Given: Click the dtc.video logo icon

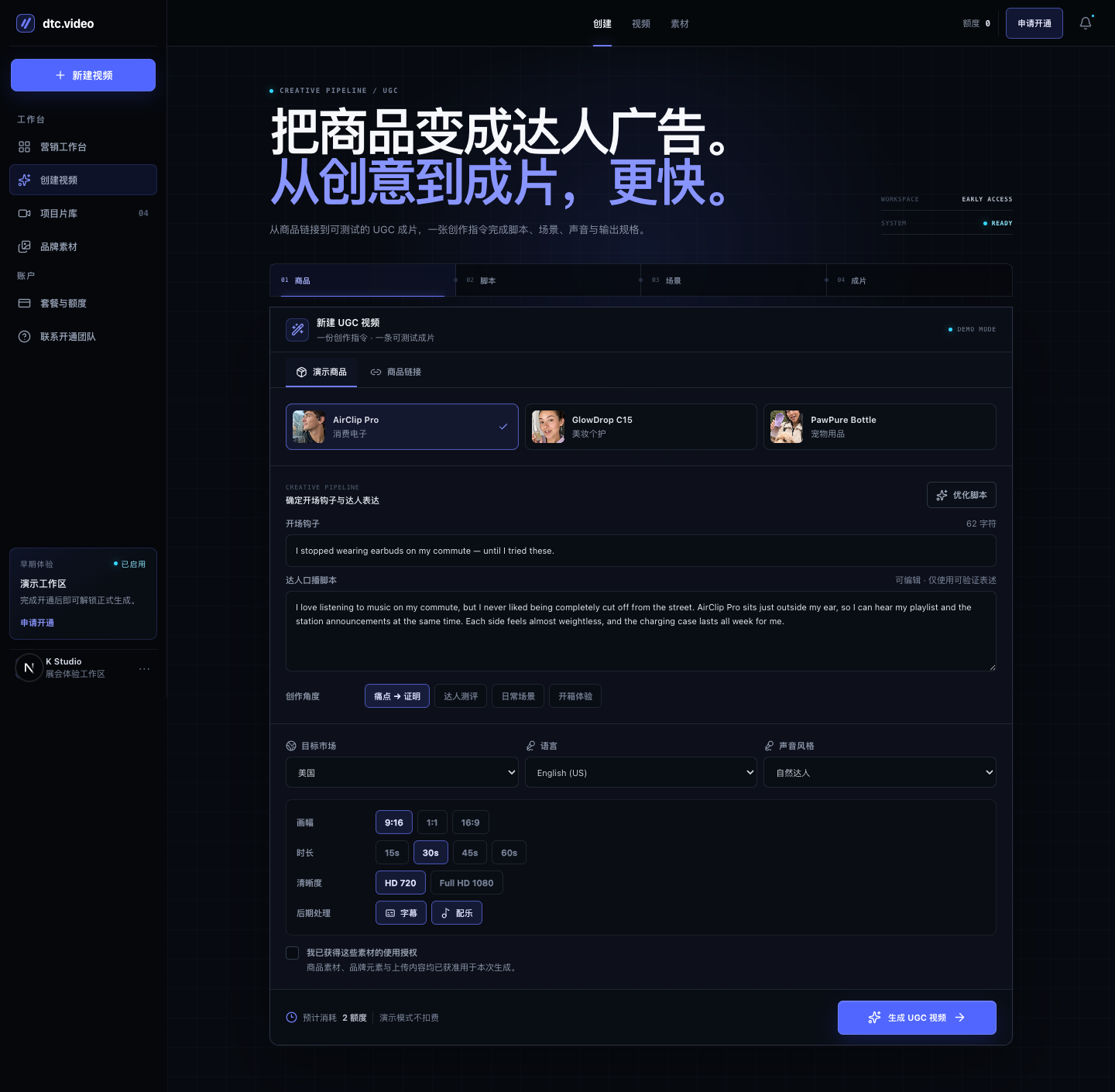Looking at the screenshot, I should pyautogui.click(x=26, y=23).
